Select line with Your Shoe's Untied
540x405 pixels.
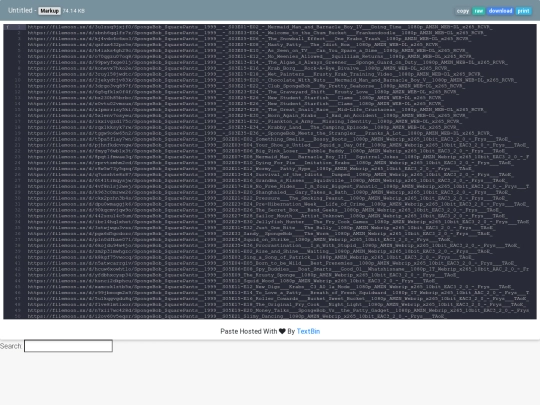tap(278, 145)
